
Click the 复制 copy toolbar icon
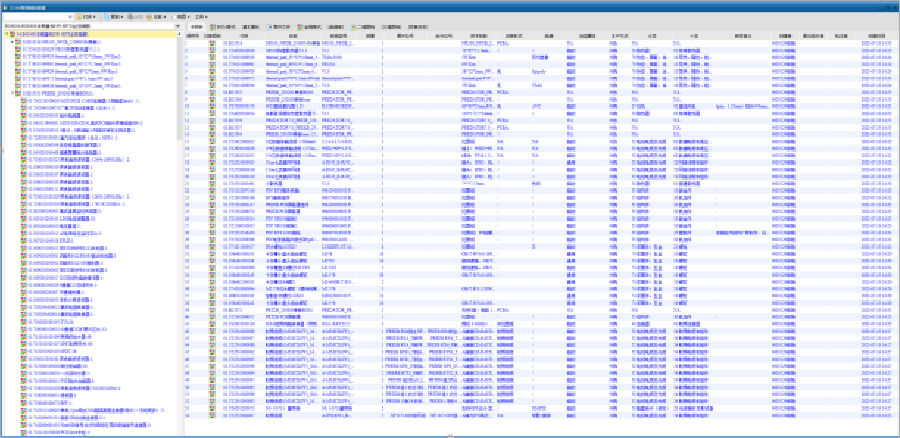coord(112,17)
